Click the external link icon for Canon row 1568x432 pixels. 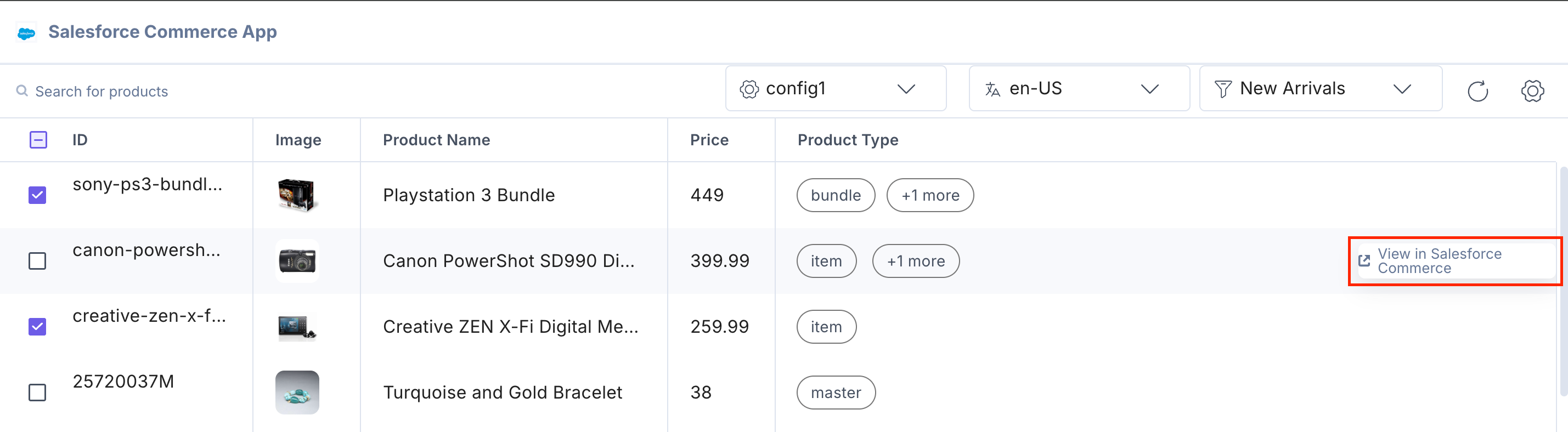tap(1364, 261)
